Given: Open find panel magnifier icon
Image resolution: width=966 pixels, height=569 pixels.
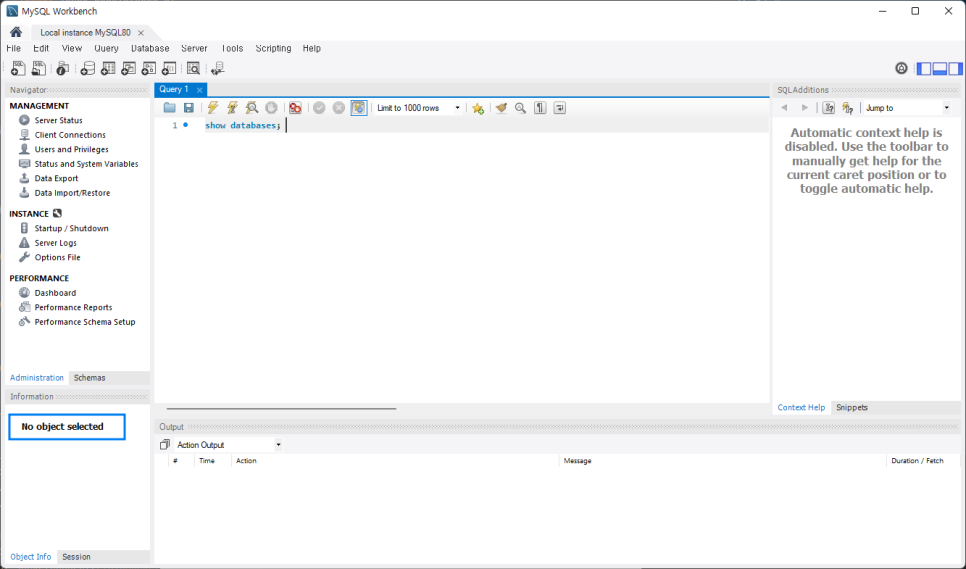Looking at the screenshot, I should point(521,108).
